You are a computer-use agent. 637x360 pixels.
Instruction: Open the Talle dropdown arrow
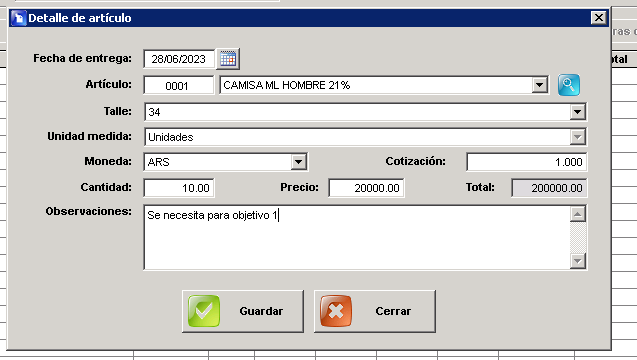[x=577, y=112]
